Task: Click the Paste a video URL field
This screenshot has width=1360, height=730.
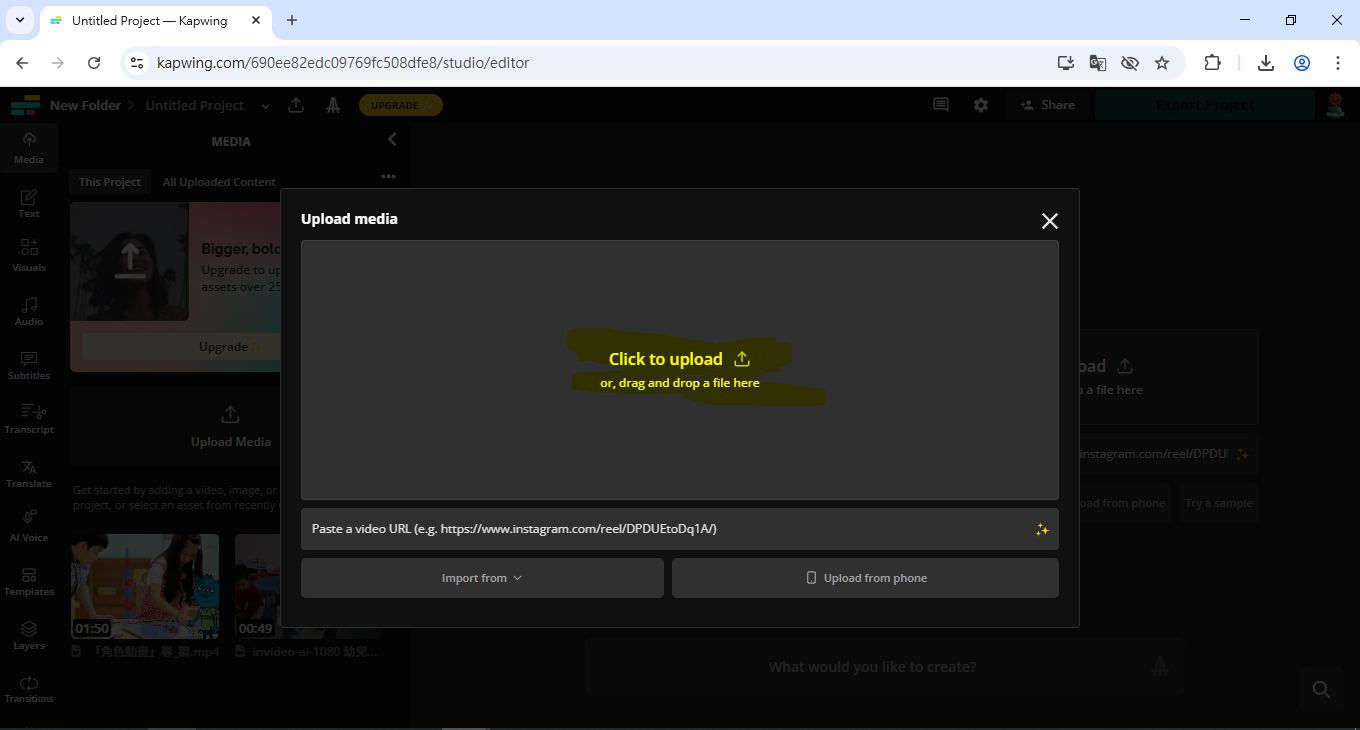Action: click(x=665, y=529)
